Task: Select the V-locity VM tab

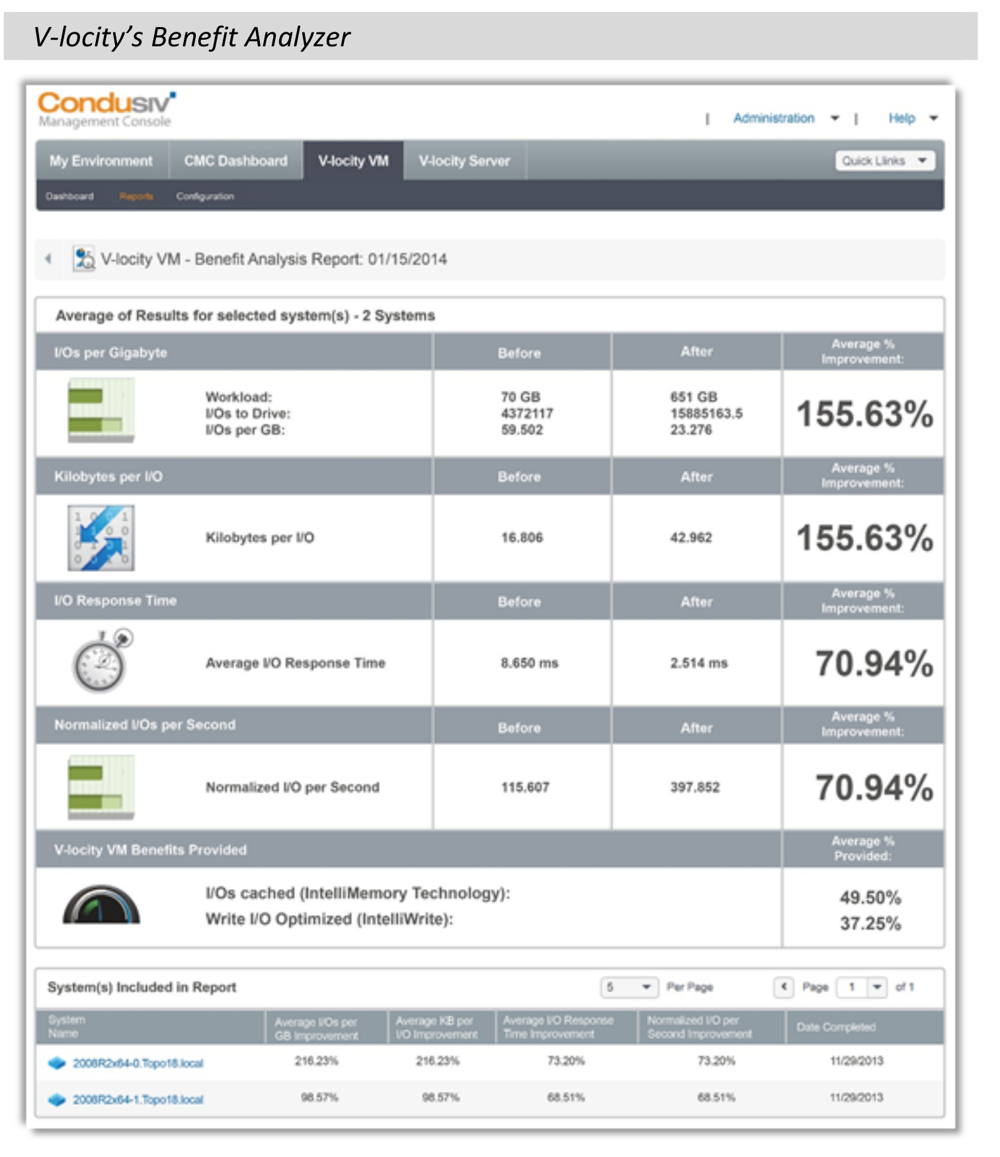Action: 354,161
